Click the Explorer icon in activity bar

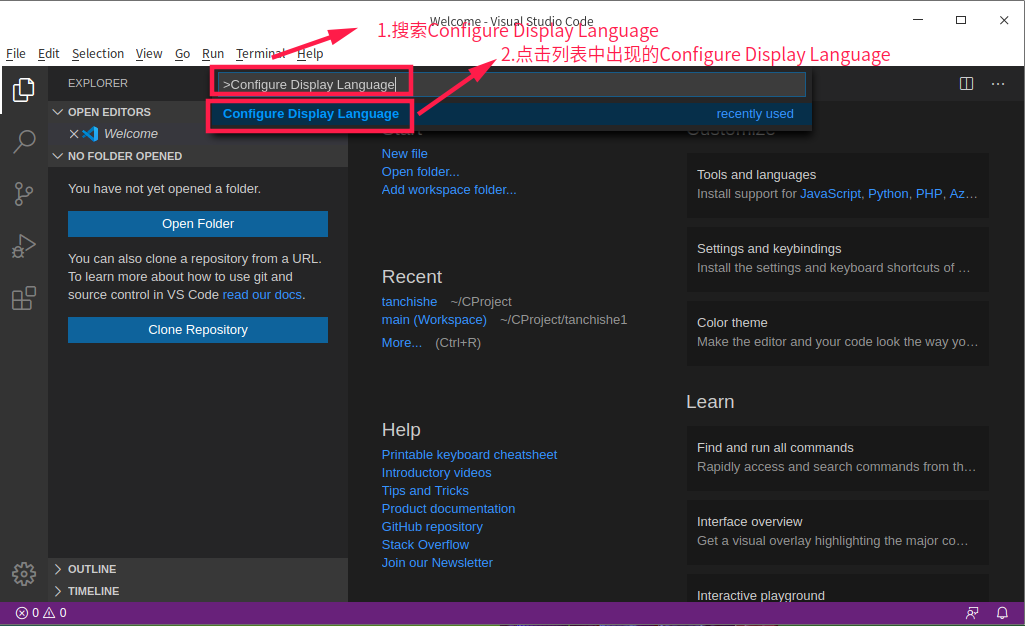coord(23,90)
